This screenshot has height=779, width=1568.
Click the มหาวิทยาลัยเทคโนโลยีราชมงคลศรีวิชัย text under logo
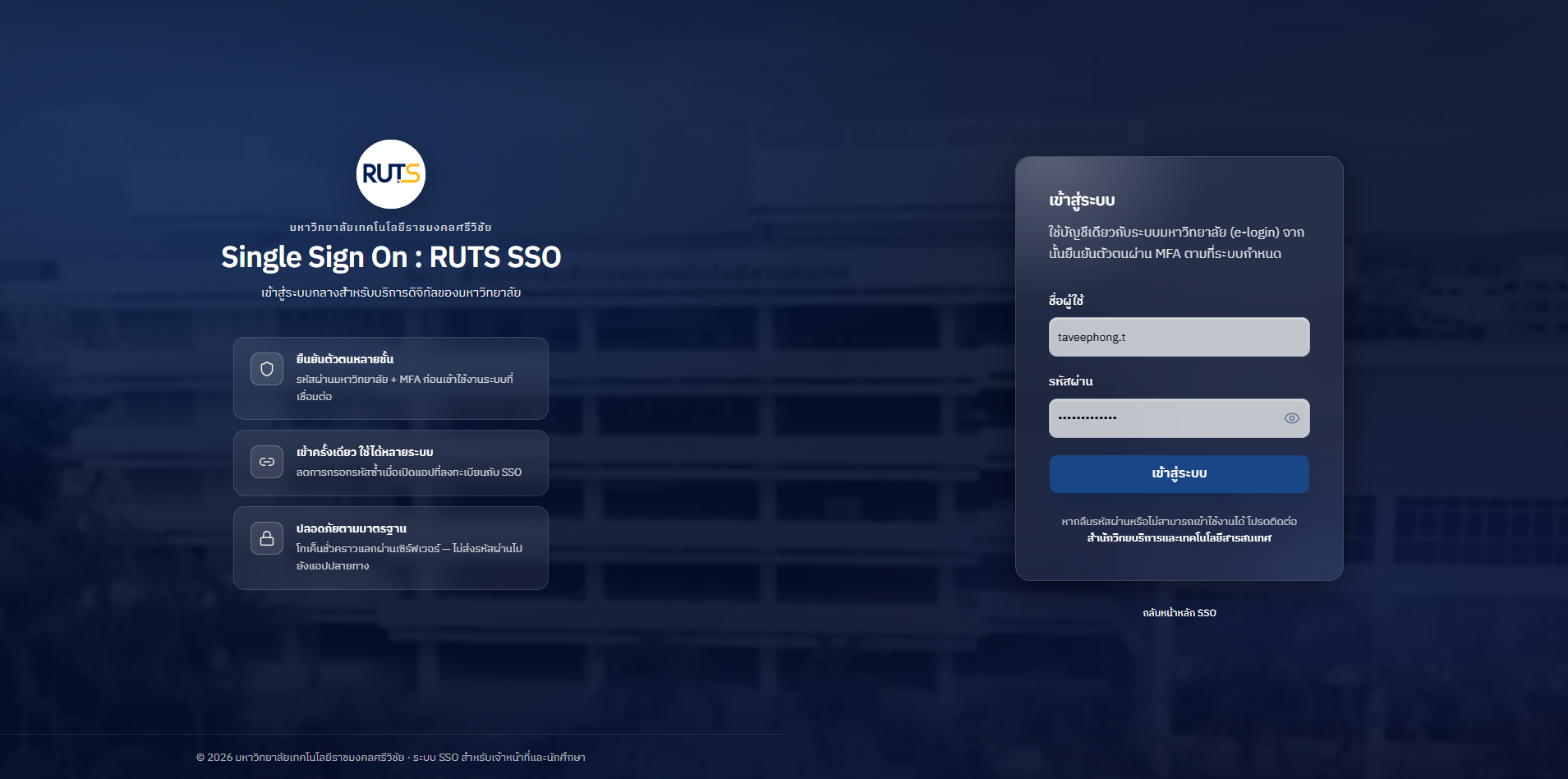tap(391, 227)
